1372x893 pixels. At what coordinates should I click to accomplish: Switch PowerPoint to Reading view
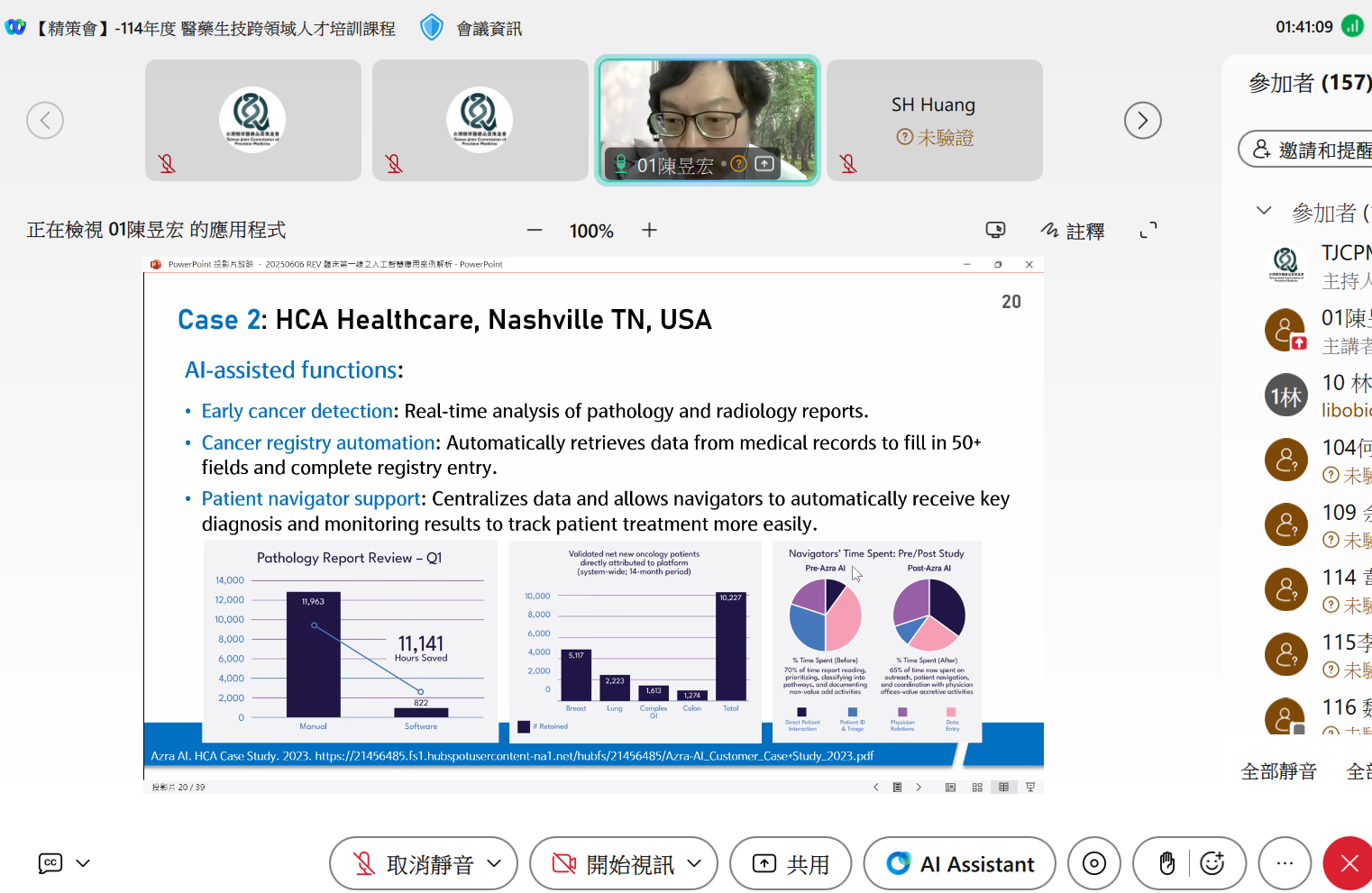click(x=1003, y=787)
